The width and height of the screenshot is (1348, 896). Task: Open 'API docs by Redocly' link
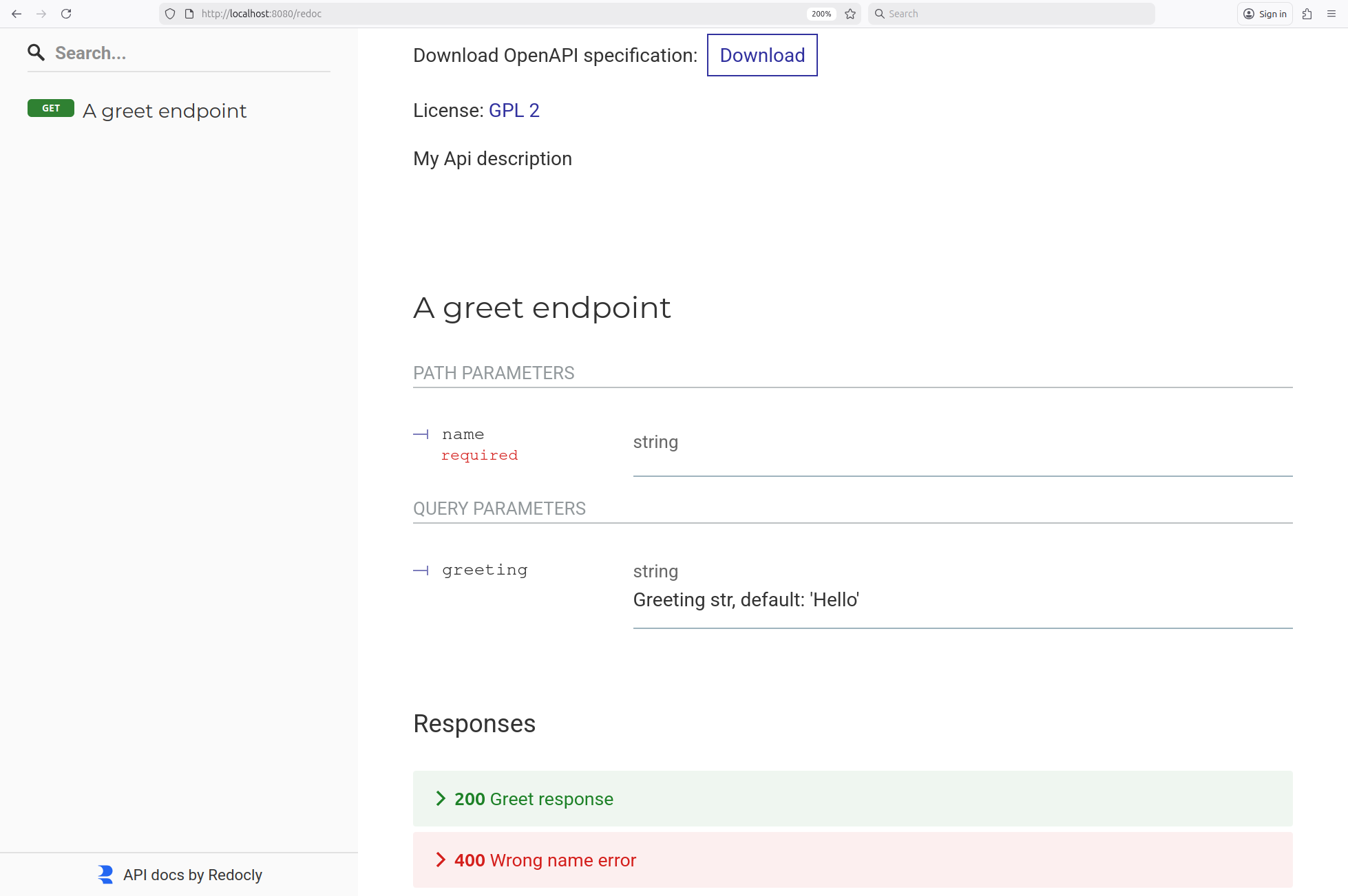[x=193, y=875]
